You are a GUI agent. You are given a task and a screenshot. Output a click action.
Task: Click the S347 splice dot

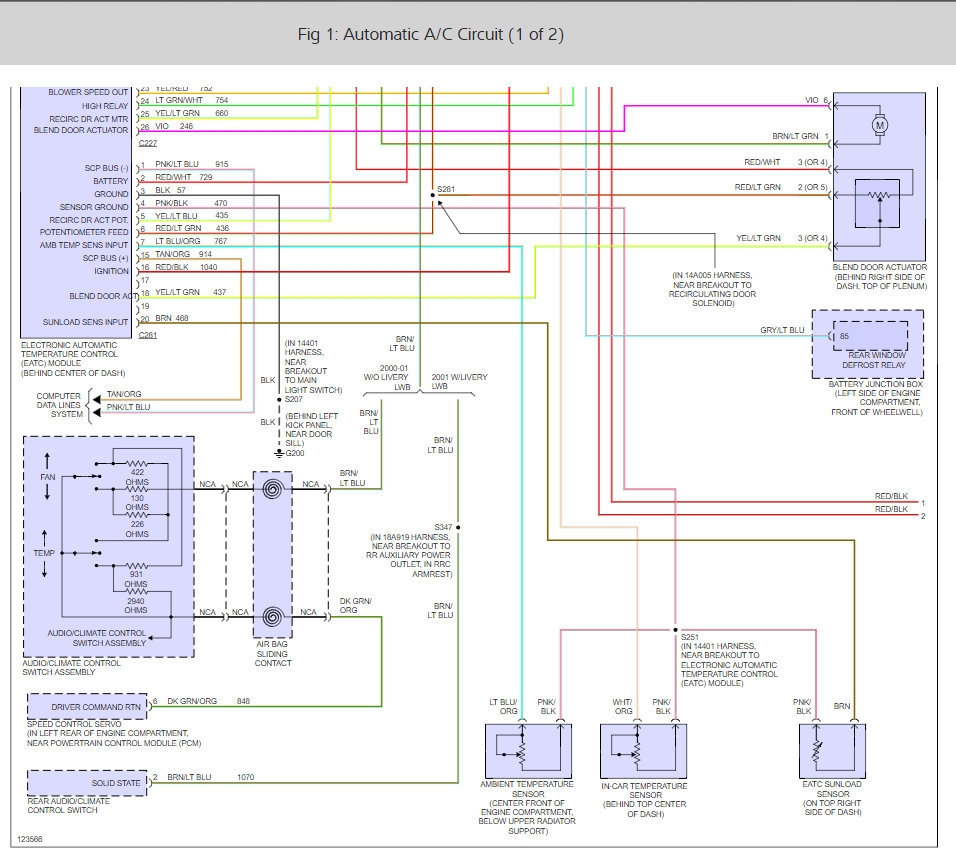(x=458, y=527)
